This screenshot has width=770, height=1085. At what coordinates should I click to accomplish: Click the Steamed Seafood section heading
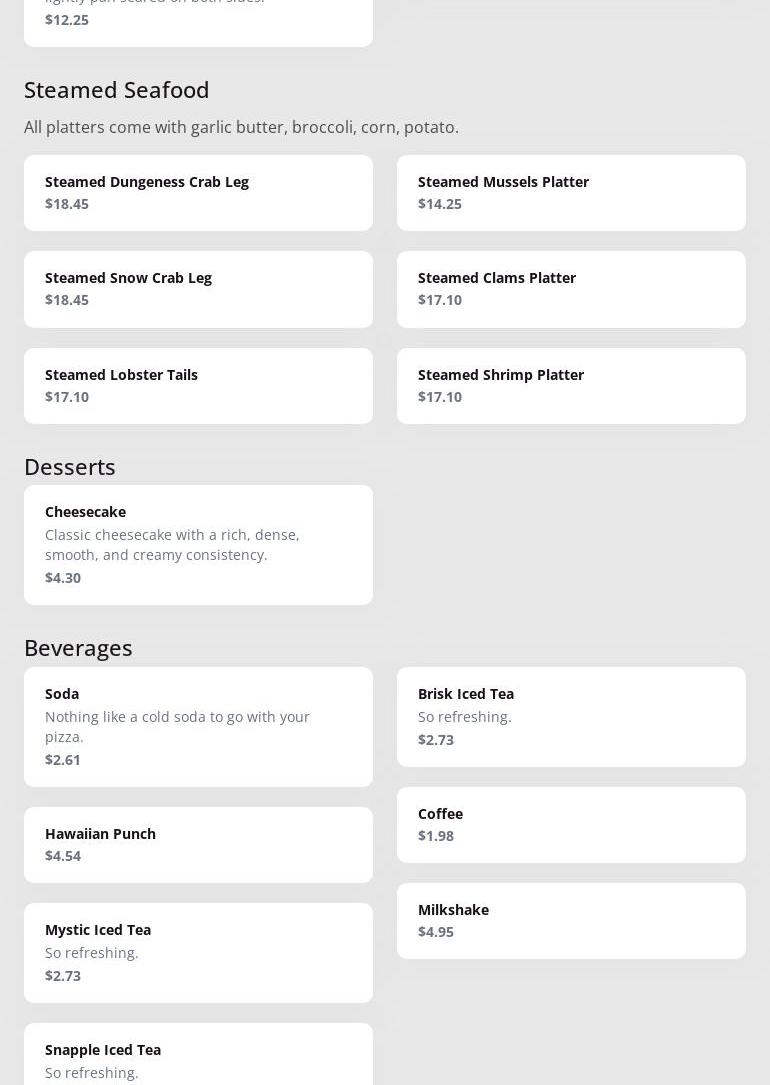pos(117,90)
